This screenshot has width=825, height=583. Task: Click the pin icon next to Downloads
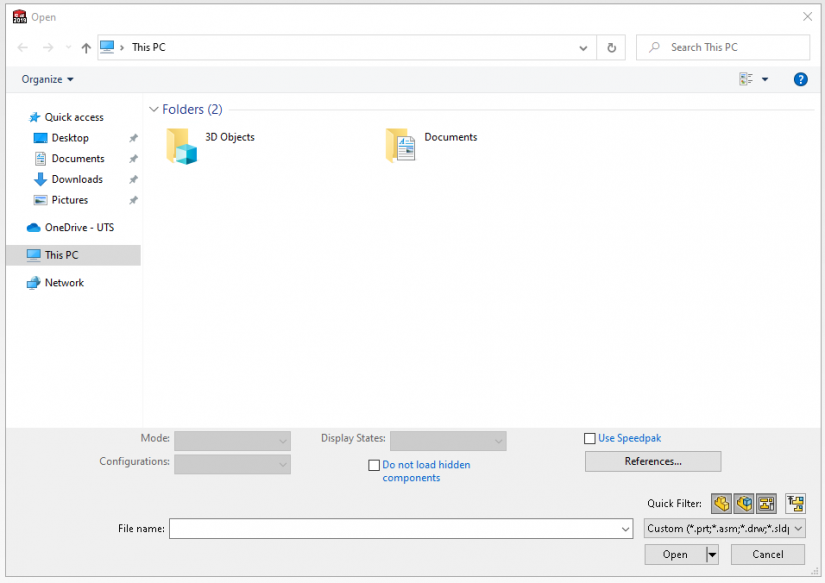click(134, 179)
